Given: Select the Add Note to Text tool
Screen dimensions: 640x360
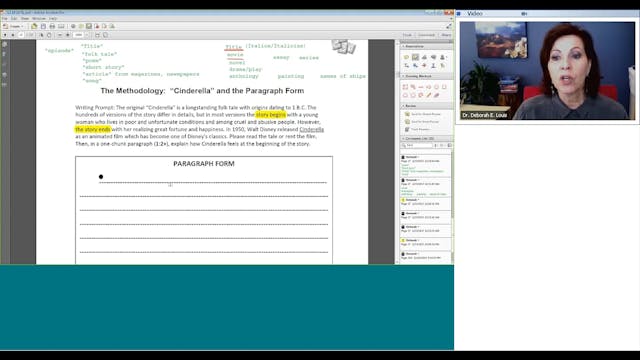Looking at the screenshot, I should point(442,65).
